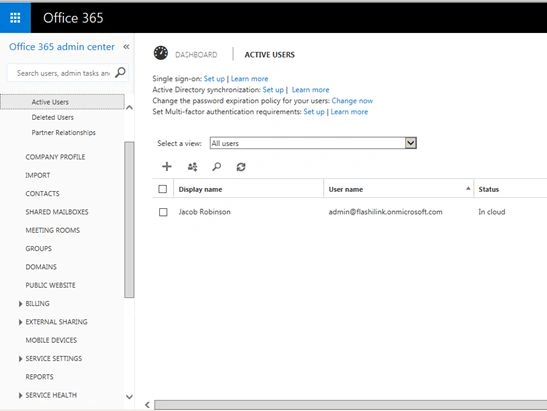Click Set up for Multi-factor authentication

(x=314, y=112)
